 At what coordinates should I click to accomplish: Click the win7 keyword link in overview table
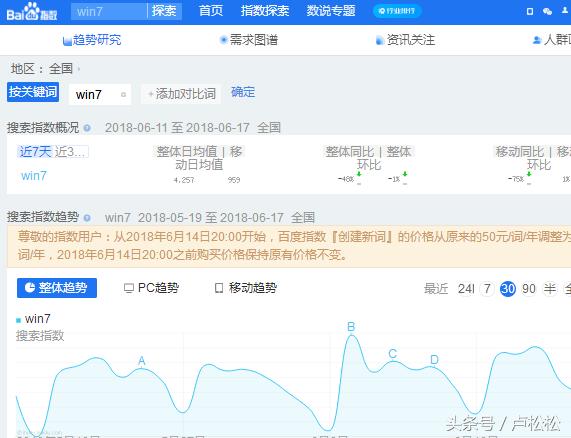pyautogui.click(x=34, y=176)
